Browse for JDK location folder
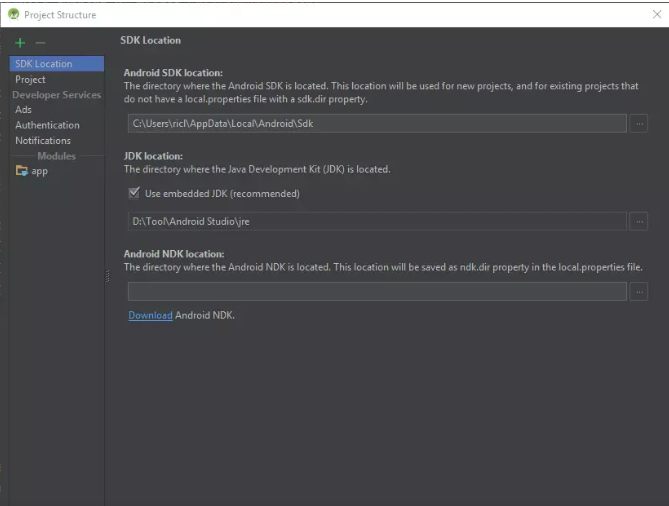The height and width of the screenshot is (506, 669). (x=639, y=221)
